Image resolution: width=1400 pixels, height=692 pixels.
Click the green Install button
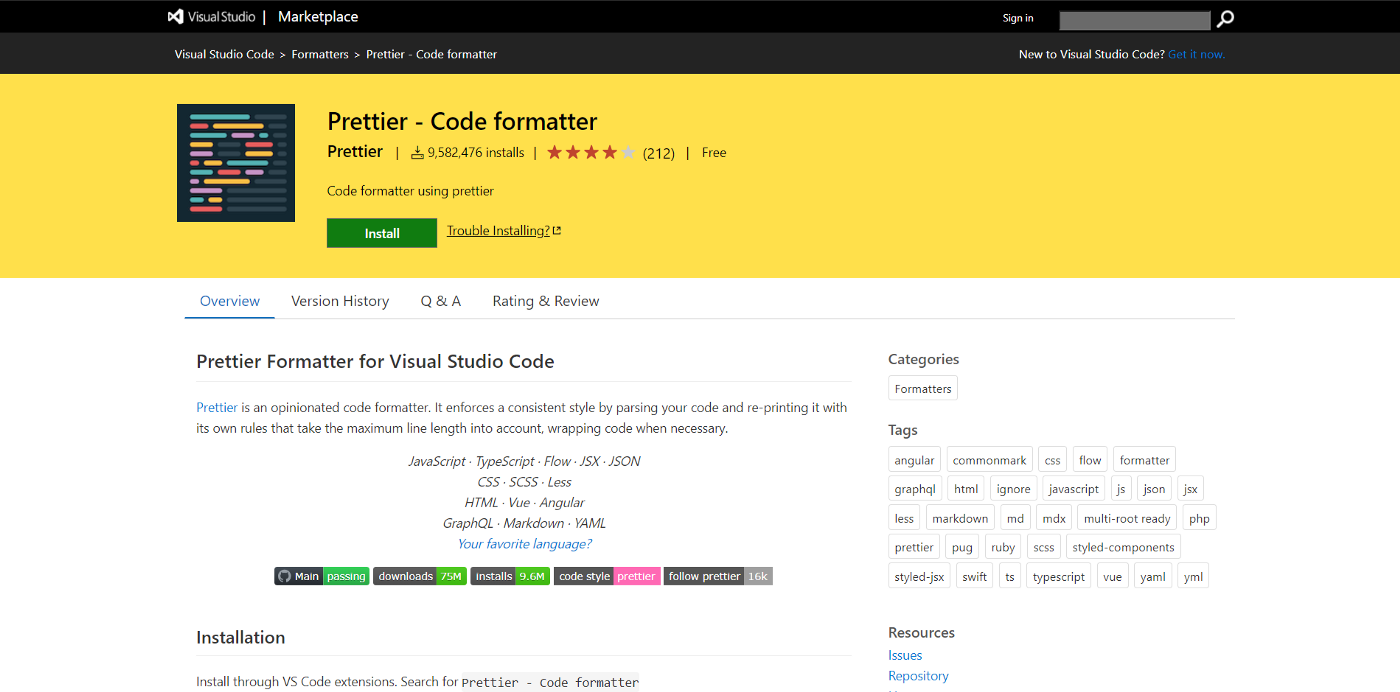382,233
